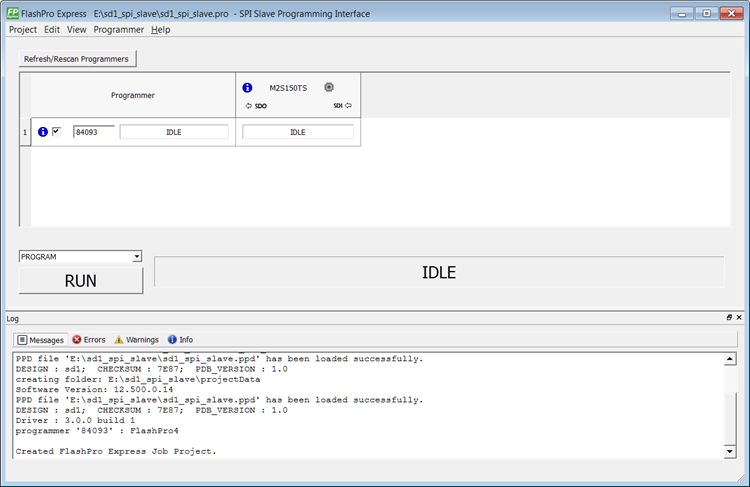Viewport: 750px width, 487px height.
Task: Undock the Log panel
Action: pos(729,317)
